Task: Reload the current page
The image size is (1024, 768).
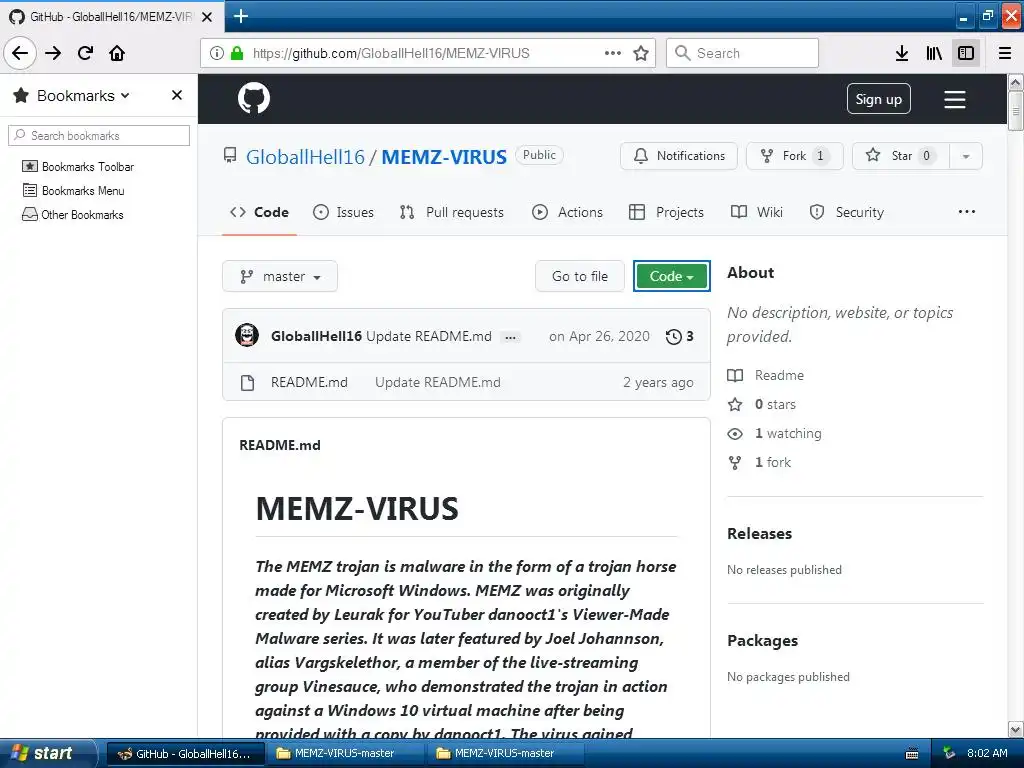Action: point(85,53)
